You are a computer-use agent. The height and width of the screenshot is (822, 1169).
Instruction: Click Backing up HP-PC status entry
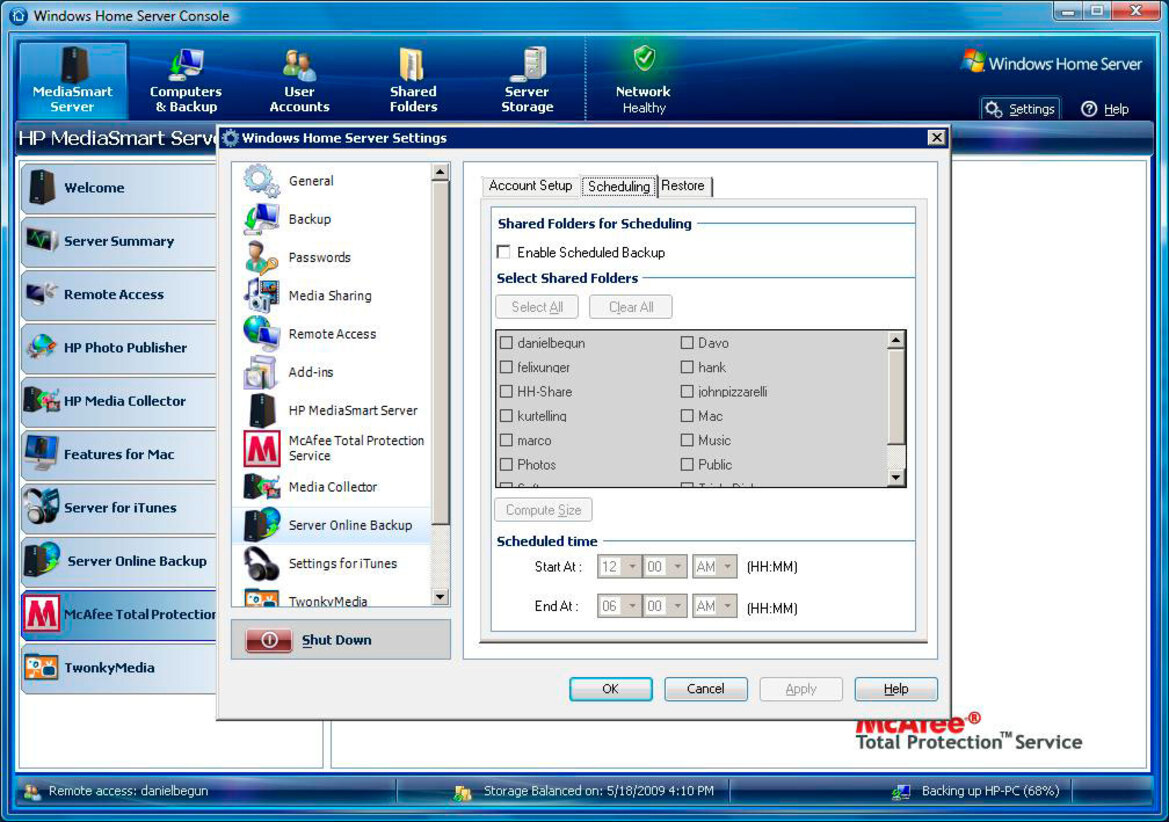977,791
